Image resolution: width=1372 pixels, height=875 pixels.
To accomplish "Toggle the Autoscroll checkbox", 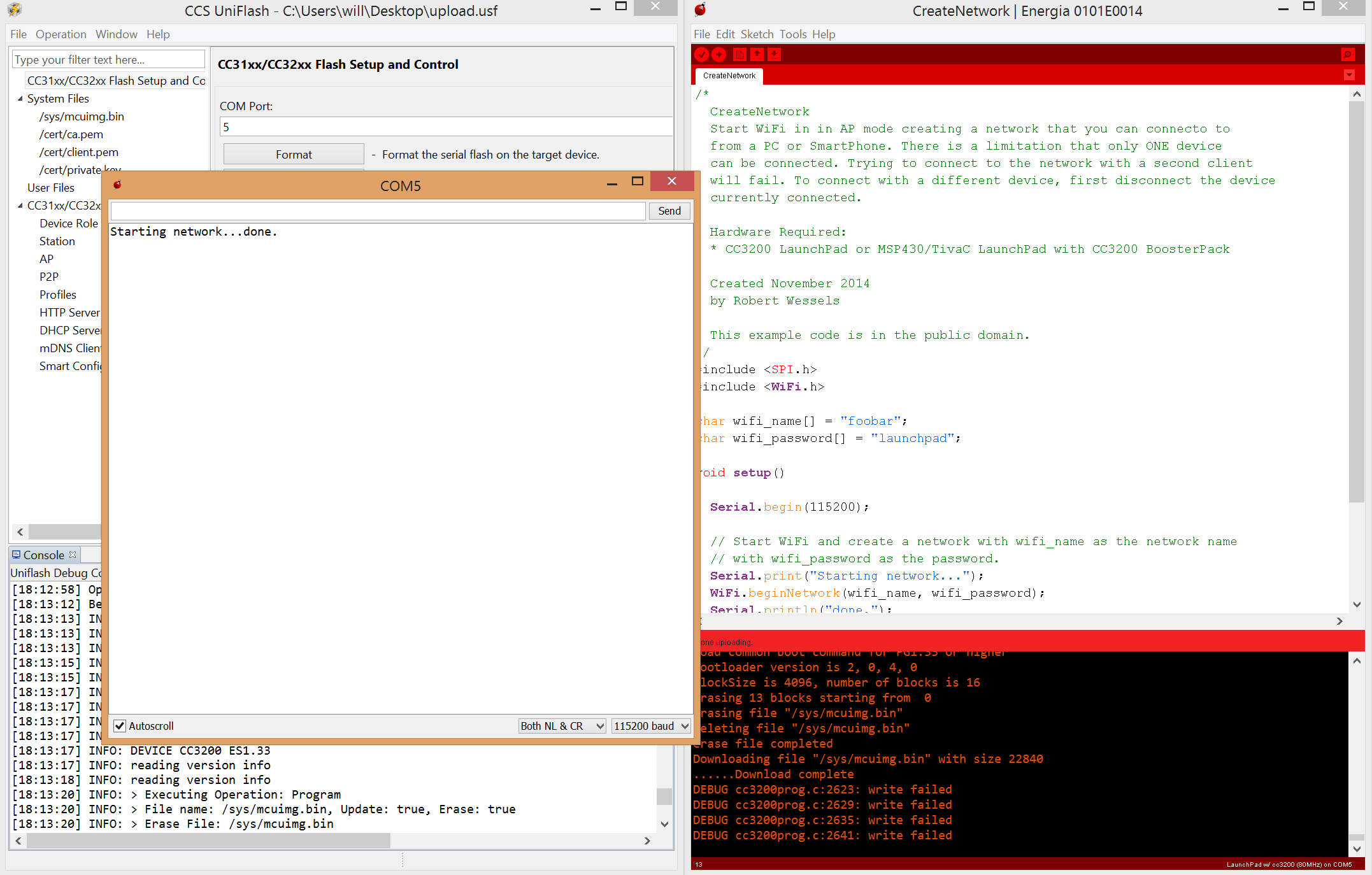I will [120, 726].
